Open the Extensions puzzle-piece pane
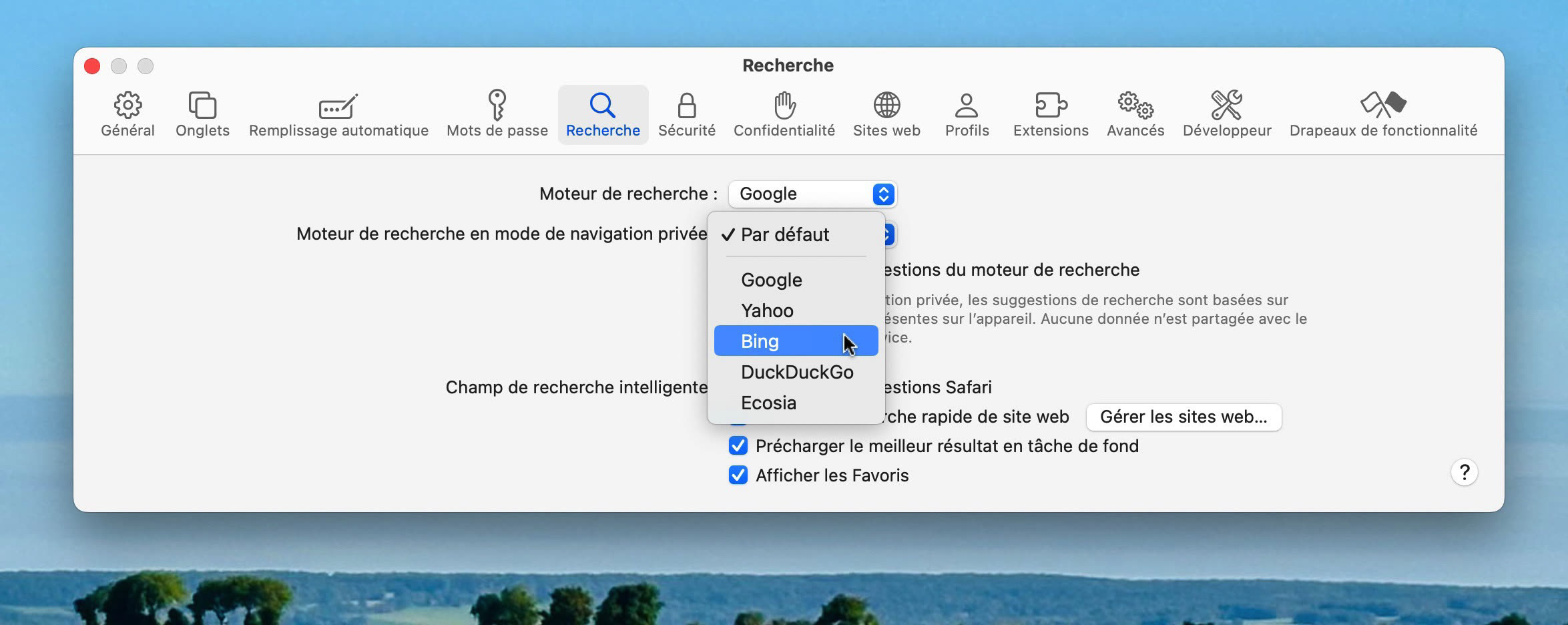Screen dimensions: 1568x625 coord(1050,114)
